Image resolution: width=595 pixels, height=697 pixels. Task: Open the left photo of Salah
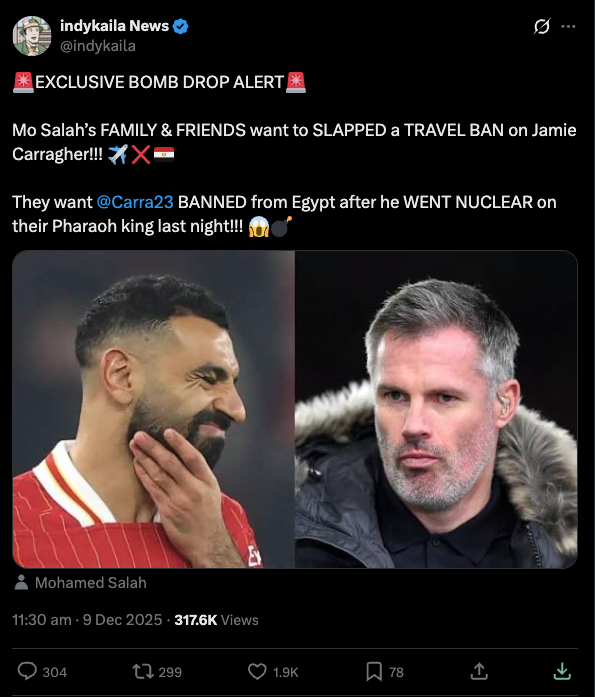[x=153, y=409]
